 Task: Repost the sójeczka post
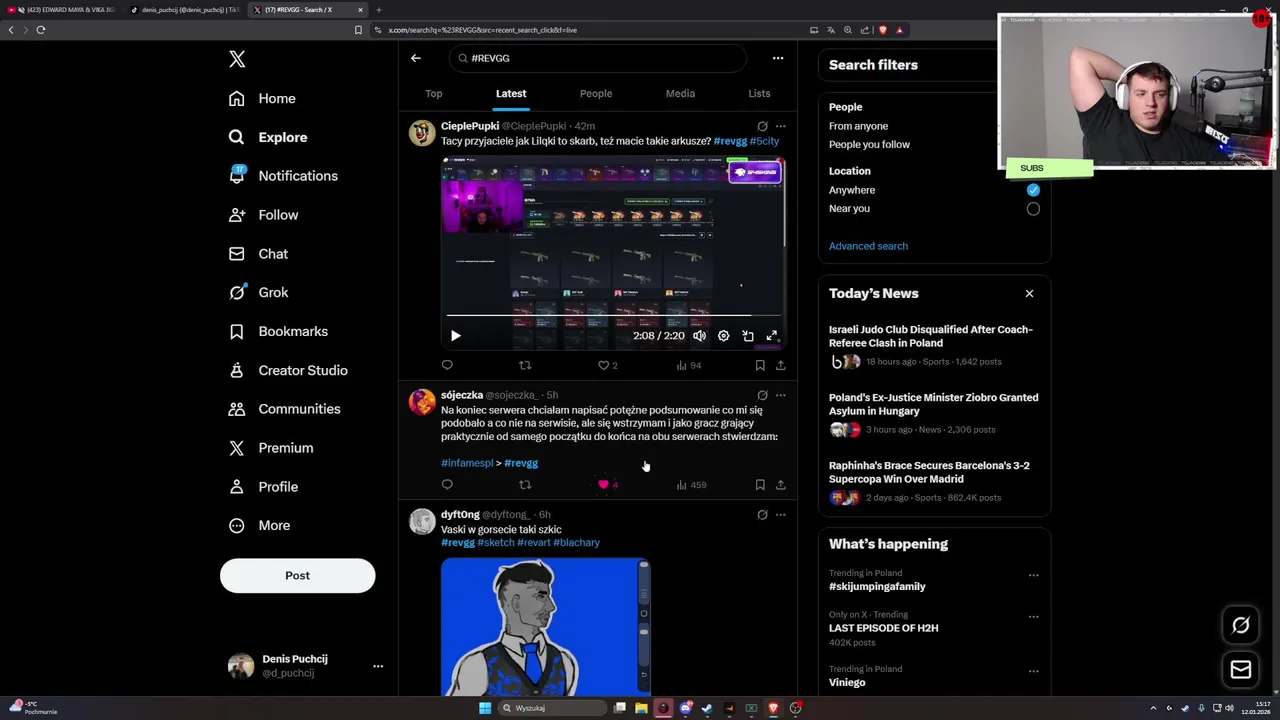click(x=525, y=485)
